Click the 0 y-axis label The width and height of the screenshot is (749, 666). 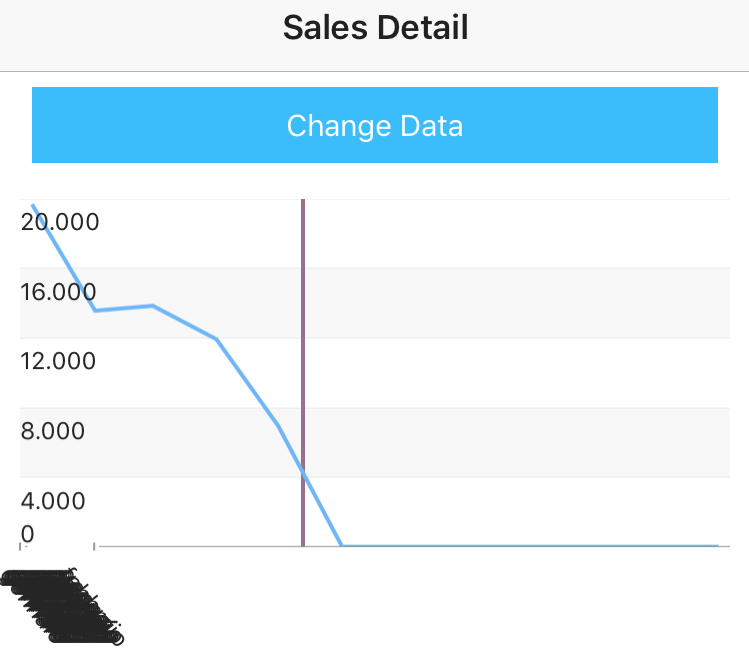pos(28,534)
